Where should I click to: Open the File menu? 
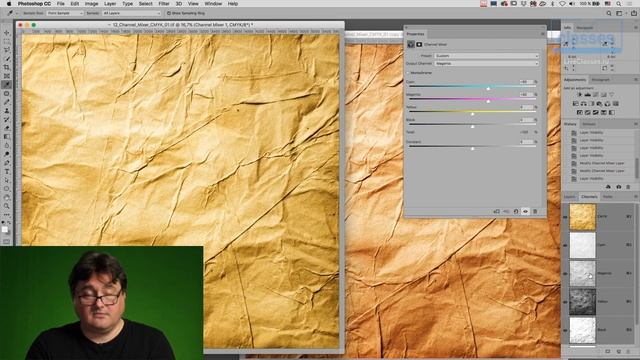point(60,4)
